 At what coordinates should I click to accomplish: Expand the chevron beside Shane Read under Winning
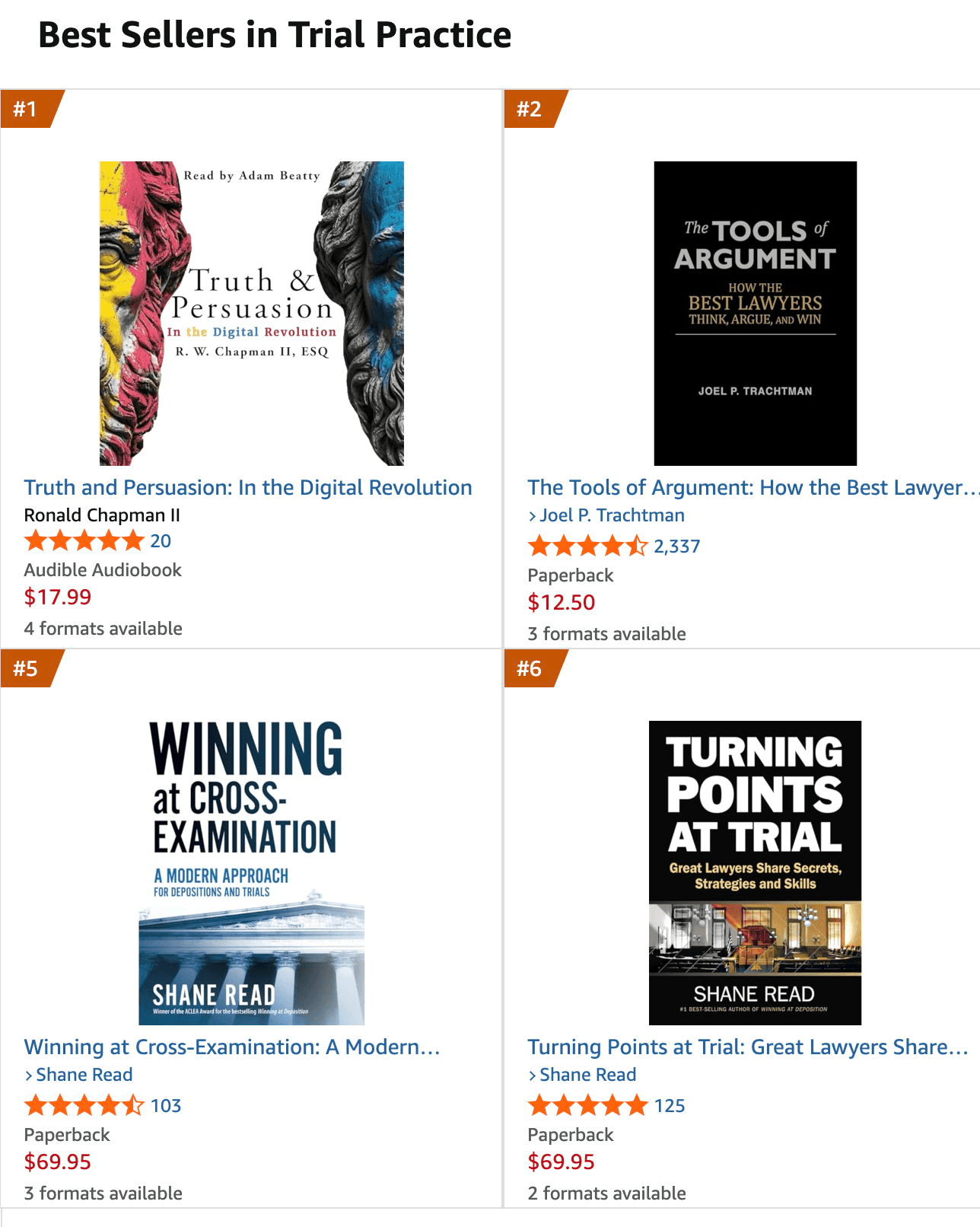pyautogui.click(x=27, y=1074)
